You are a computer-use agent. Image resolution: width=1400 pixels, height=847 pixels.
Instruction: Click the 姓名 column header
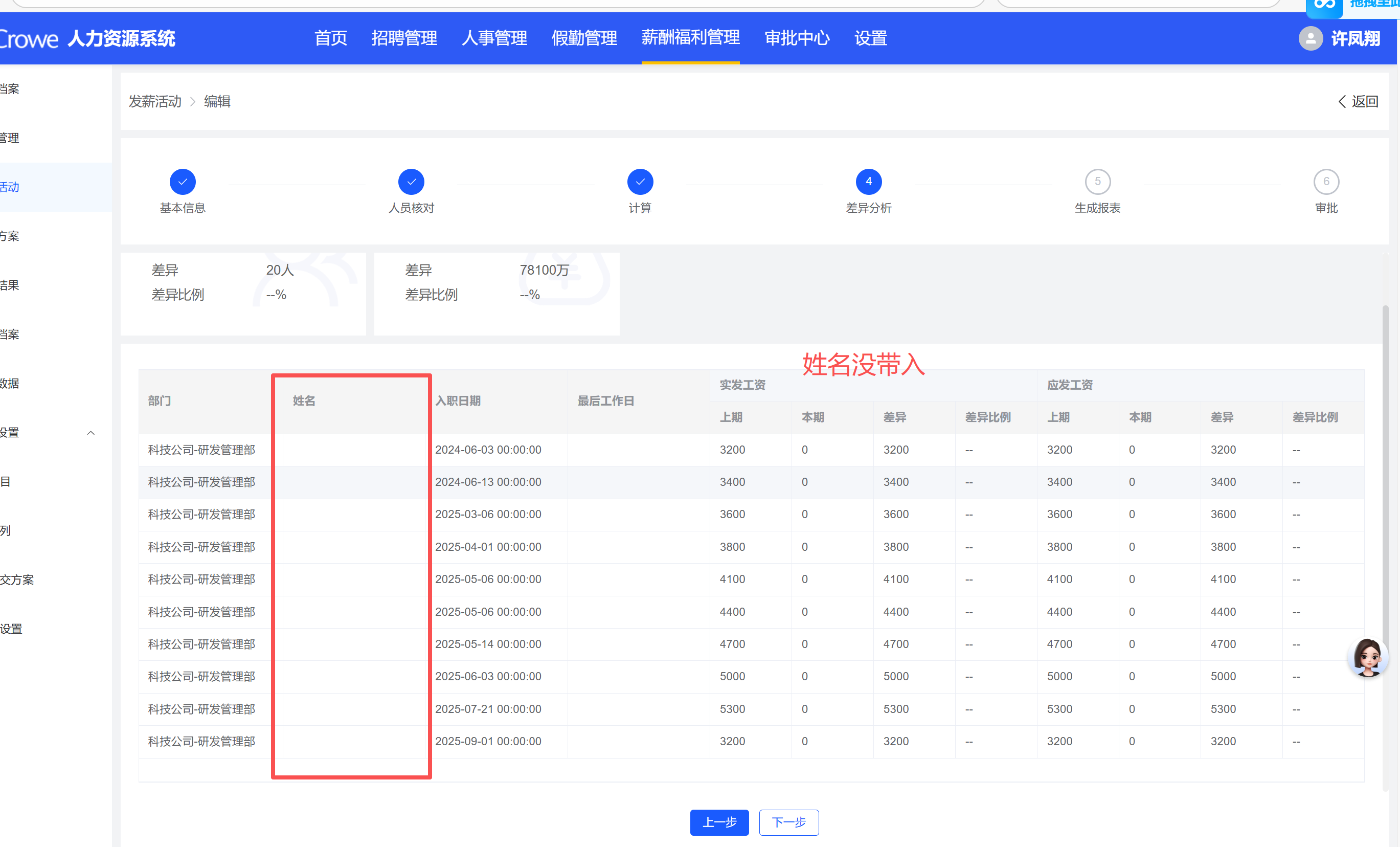click(x=304, y=402)
